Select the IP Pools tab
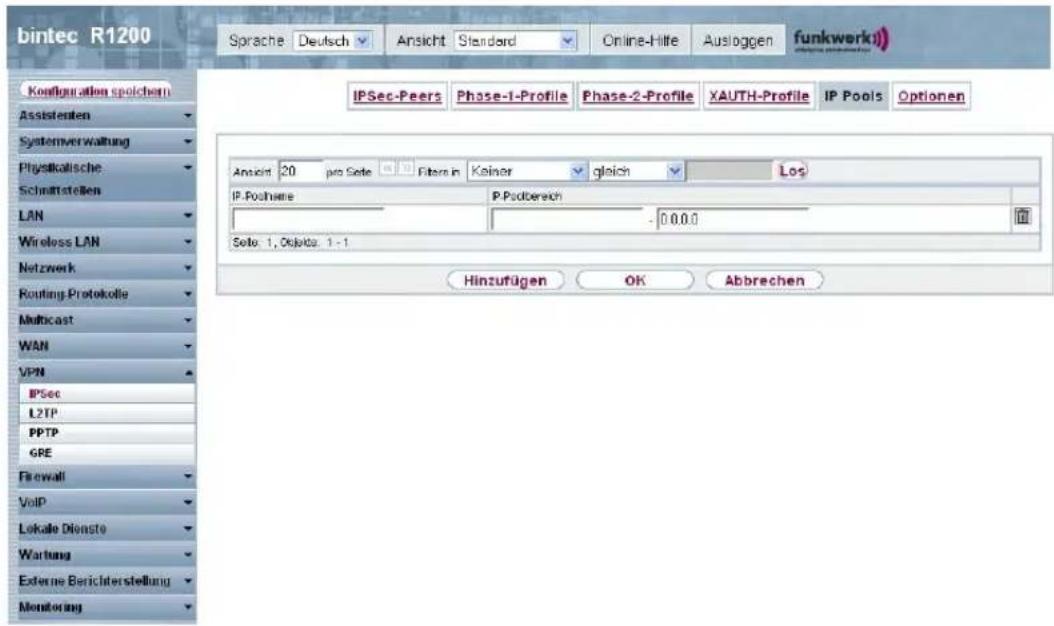1054x626 pixels. pyautogui.click(x=854, y=96)
